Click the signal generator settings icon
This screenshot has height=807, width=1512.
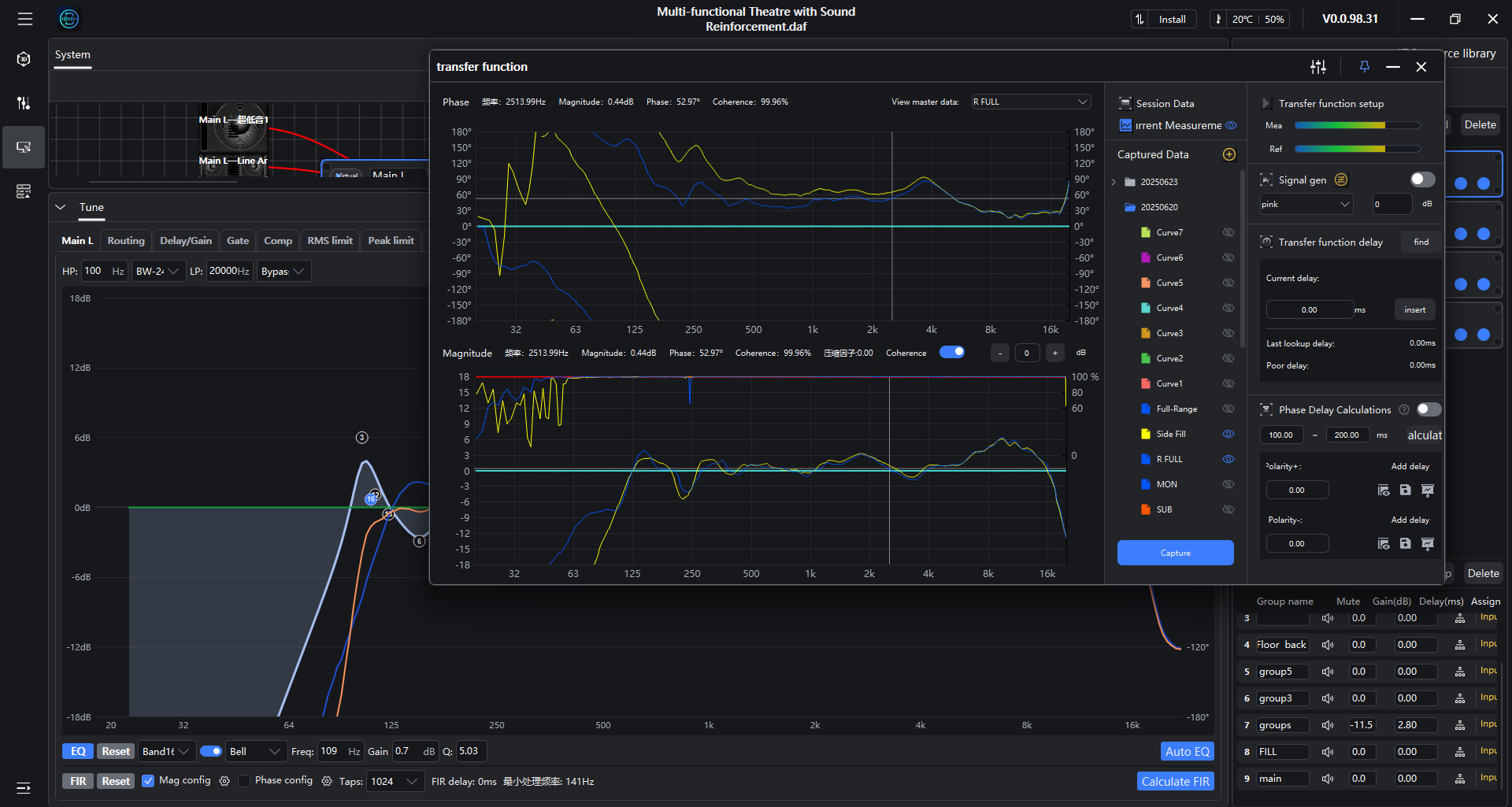click(x=1341, y=180)
